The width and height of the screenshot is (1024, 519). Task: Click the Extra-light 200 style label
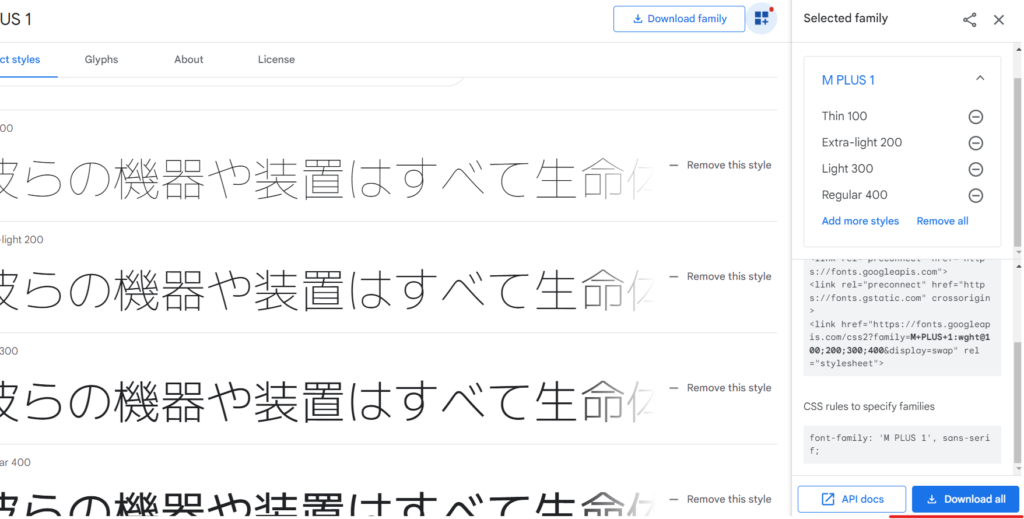(x=861, y=142)
